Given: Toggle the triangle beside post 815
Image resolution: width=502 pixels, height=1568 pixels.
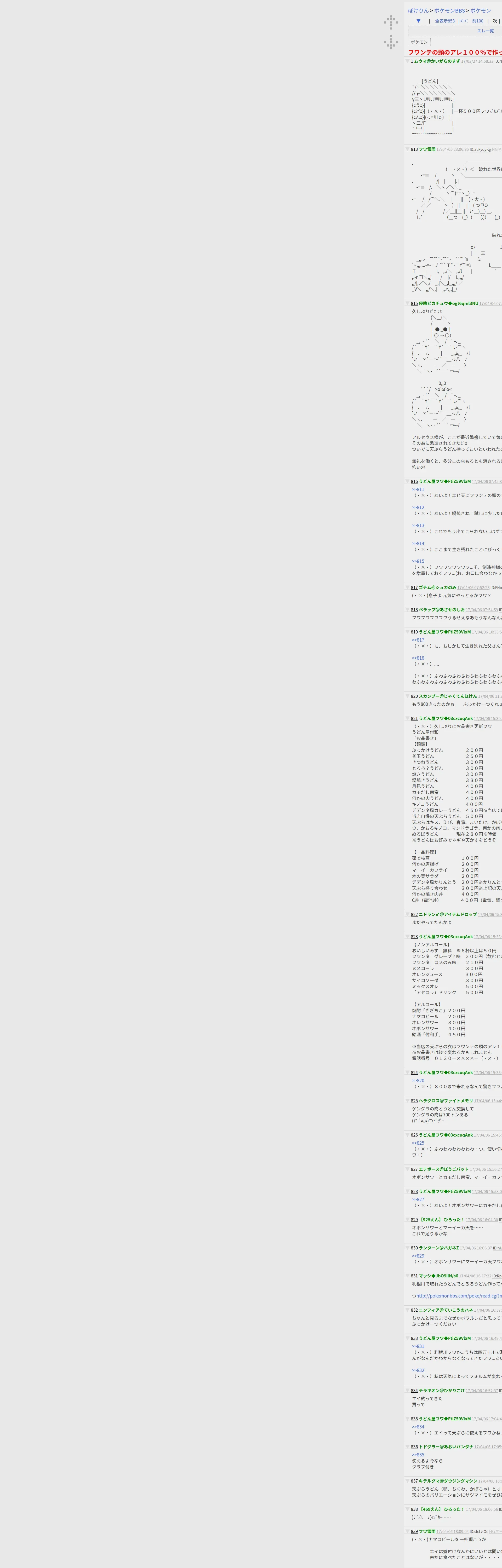Looking at the screenshot, I should 408,303.
